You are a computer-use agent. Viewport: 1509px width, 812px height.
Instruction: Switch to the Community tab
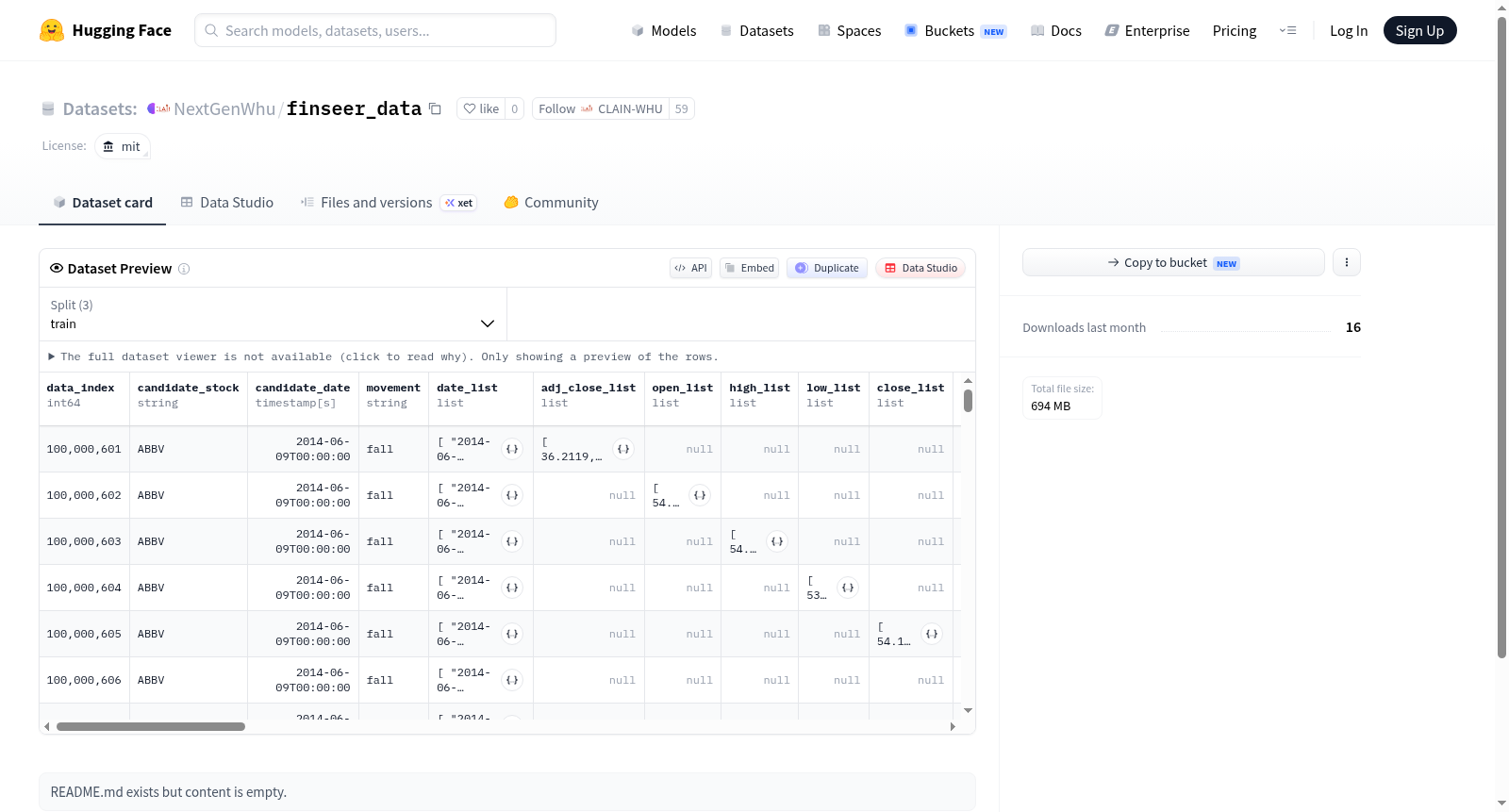551,203
